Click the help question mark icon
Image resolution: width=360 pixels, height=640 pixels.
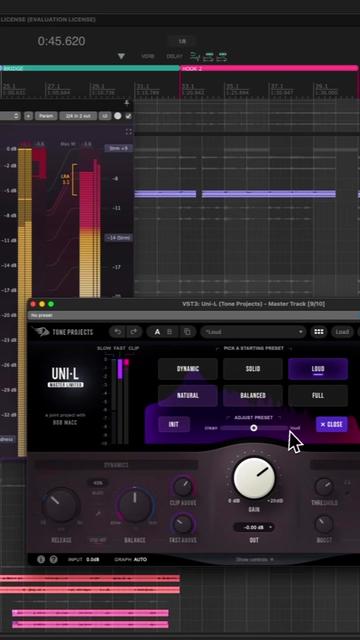point(53,559)
